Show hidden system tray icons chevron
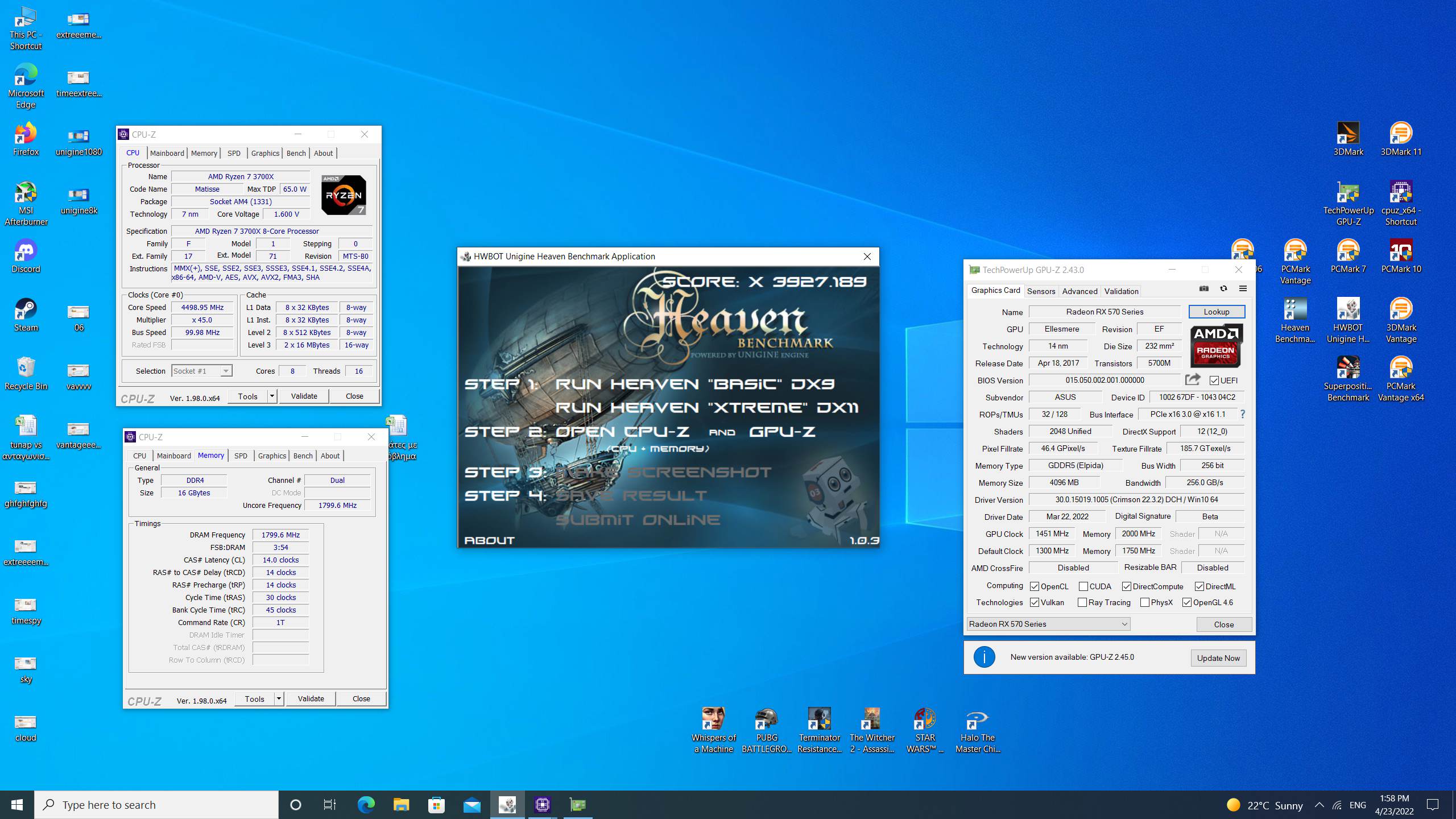Image resolution: width=1456 pixels, height=819 pixels. coord(1319,805)
